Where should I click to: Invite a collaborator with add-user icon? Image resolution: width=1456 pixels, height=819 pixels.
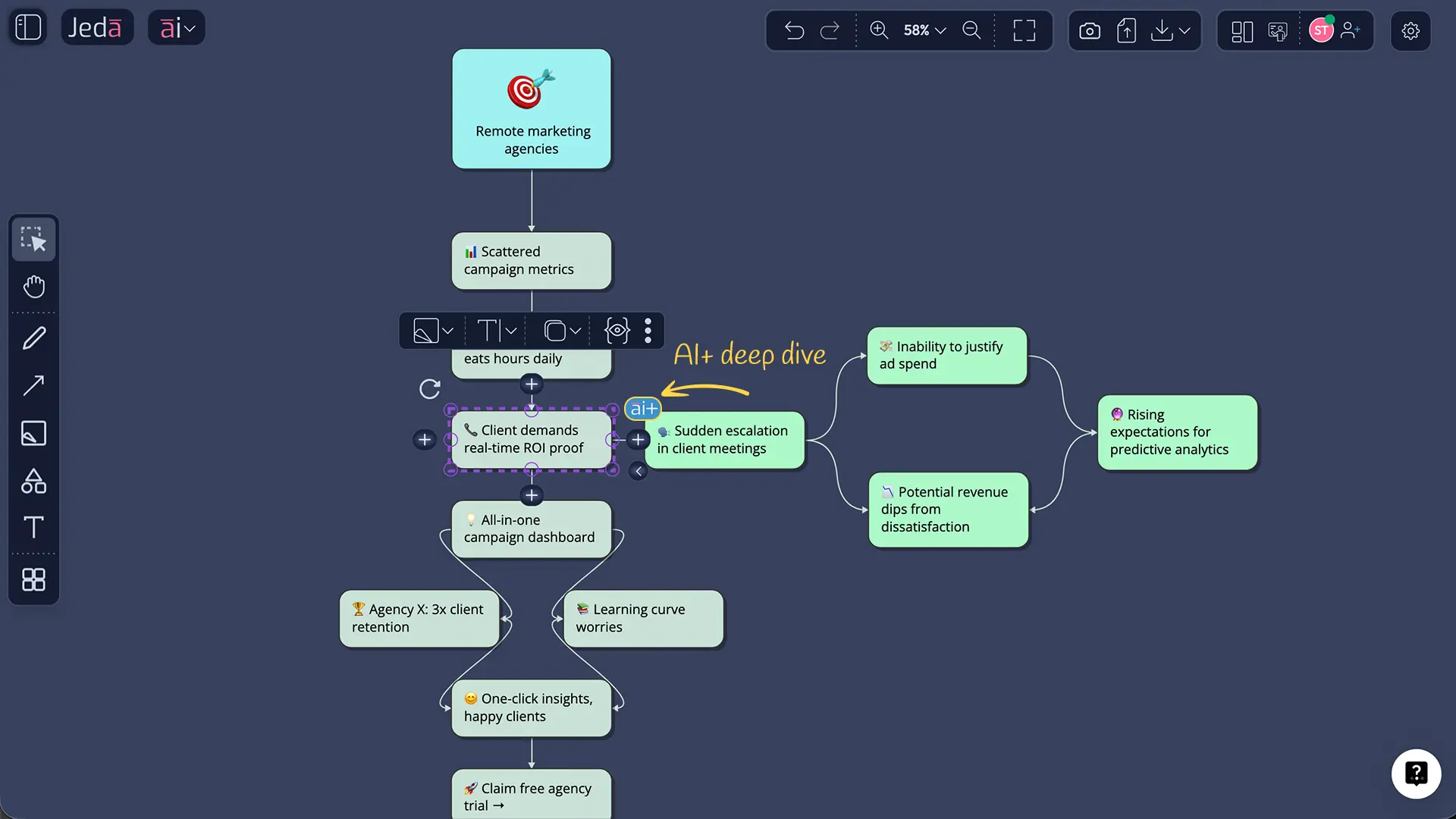pos(1351,30)
